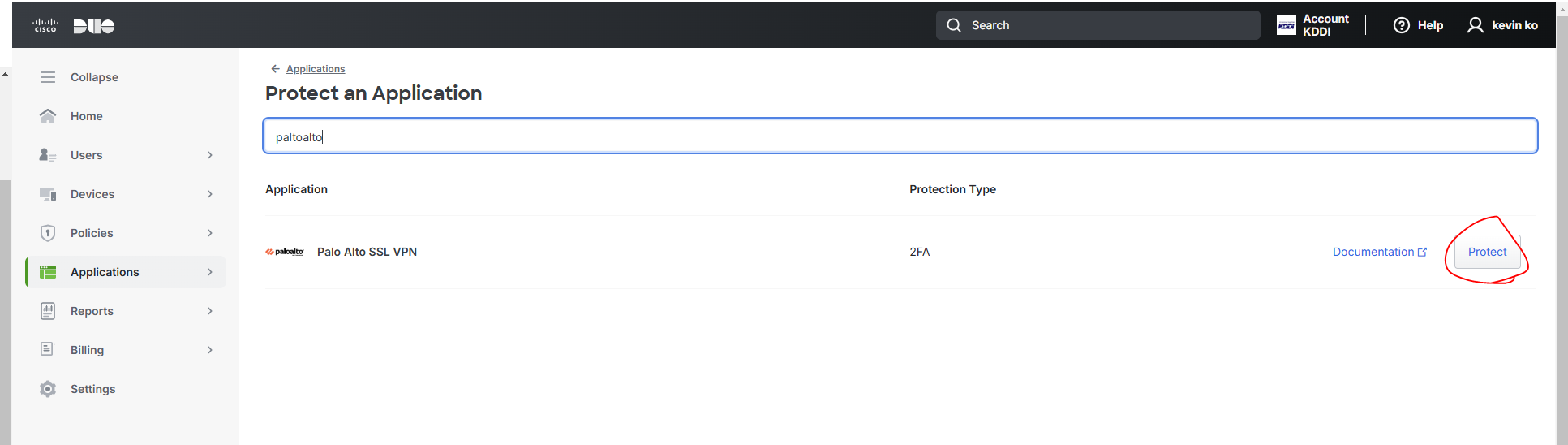Click the Protection Type column header
The height and width of the screenshot is (445, 1568).
(x=952, y=189)
